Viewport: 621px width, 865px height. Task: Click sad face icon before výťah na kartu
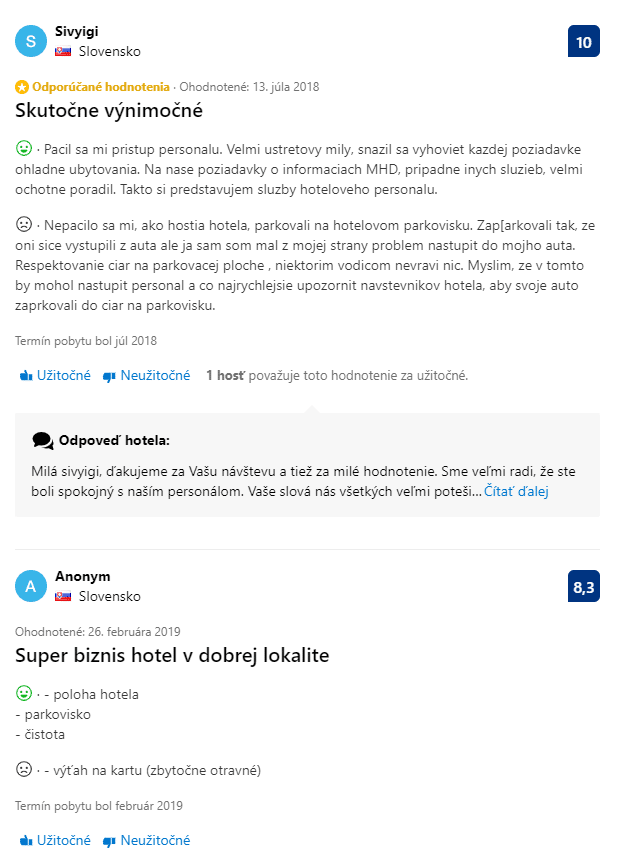(x=24, y=770)
